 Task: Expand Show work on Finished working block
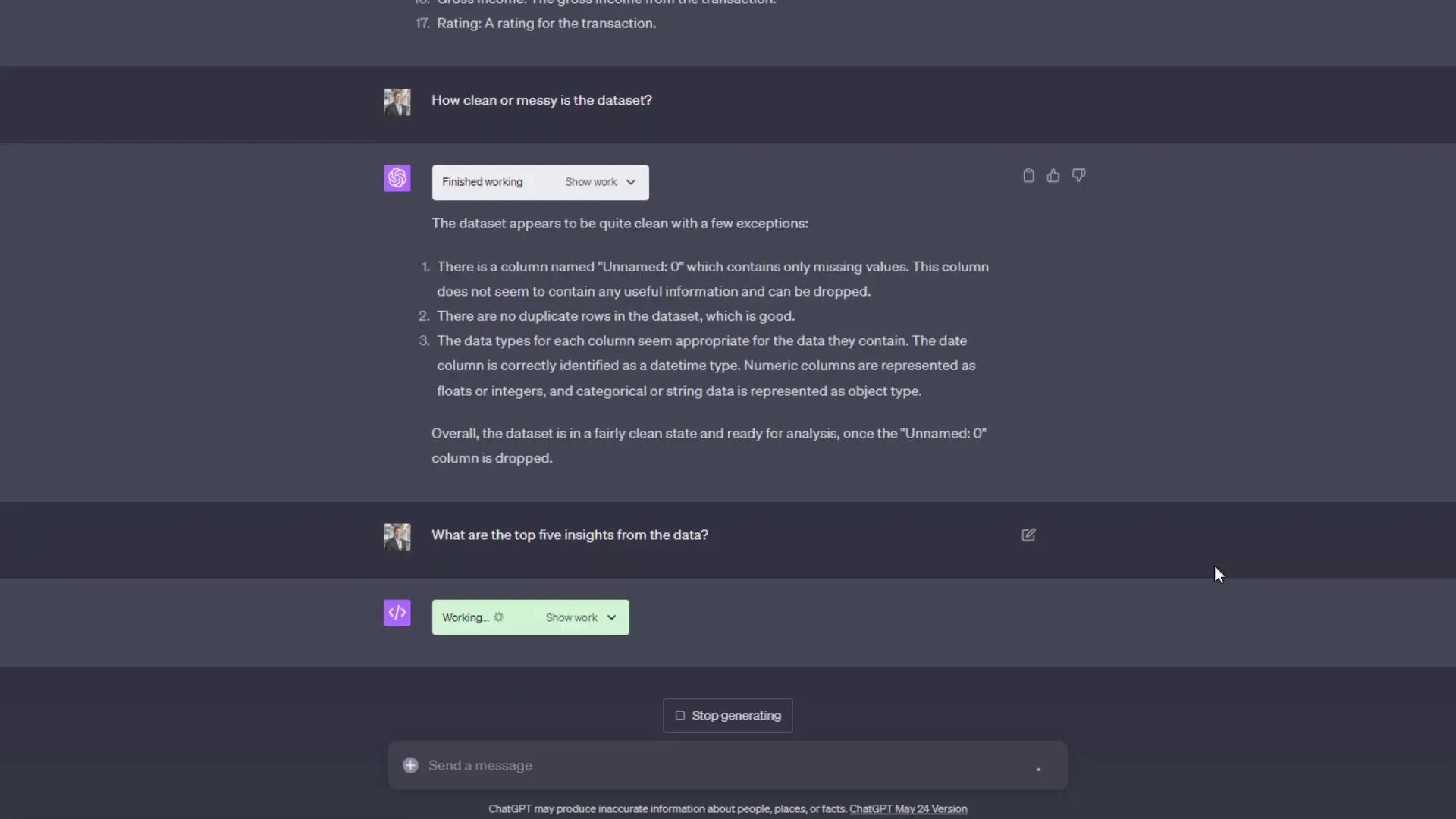click(600, 183)
